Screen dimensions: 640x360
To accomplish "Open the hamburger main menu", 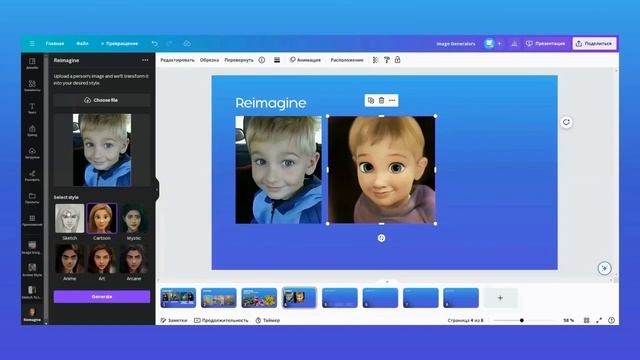I will pos(32,43).
